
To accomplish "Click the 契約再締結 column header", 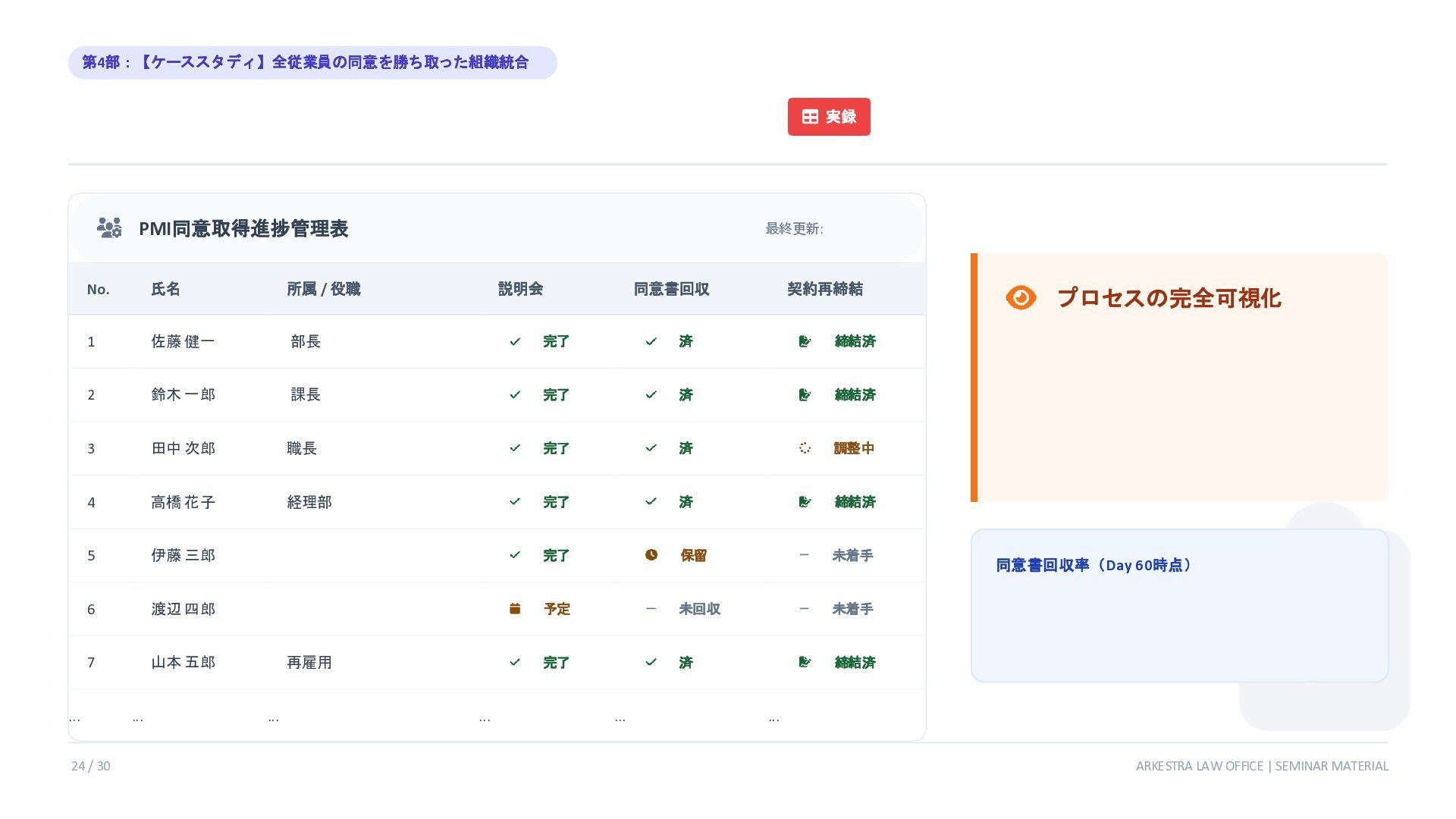I will (824, 289).
